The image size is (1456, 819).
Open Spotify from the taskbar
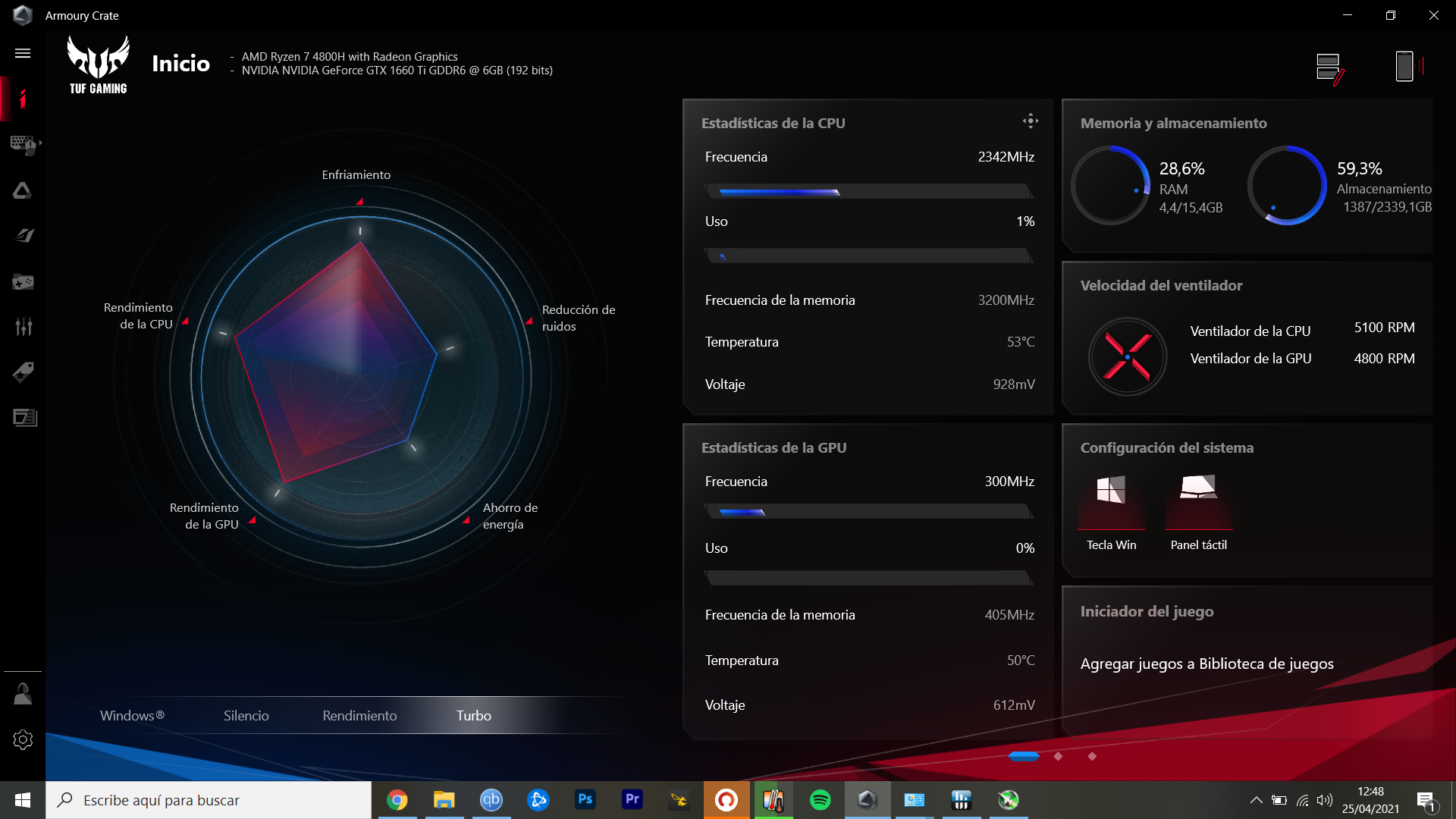click(821, 800)
